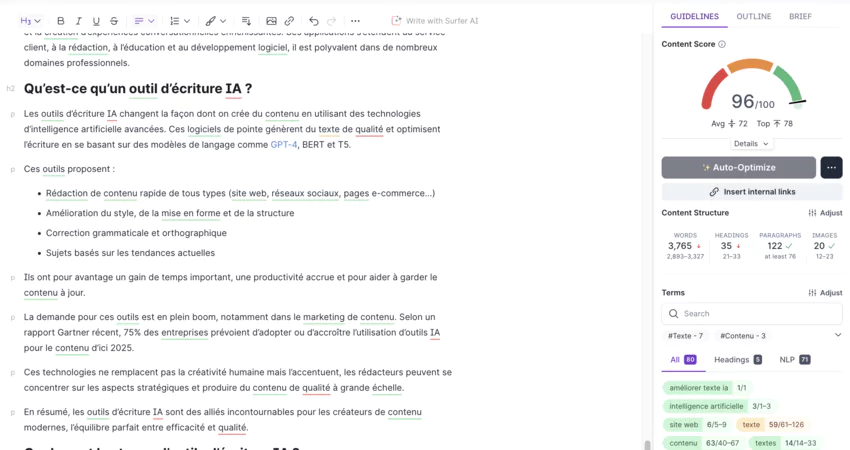Viewport: 850px width, 450px height.
Task: Adjust the Terms settings
Action: pos(825,293)
